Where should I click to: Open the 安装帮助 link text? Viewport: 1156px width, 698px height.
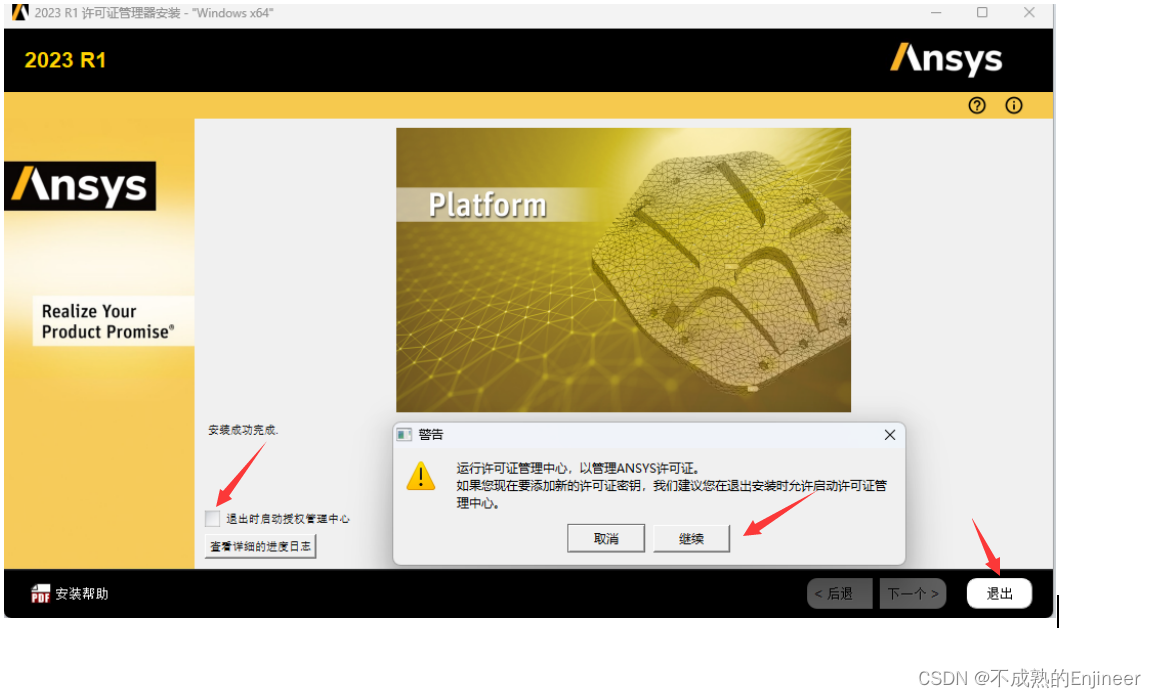tap(82, 593)
